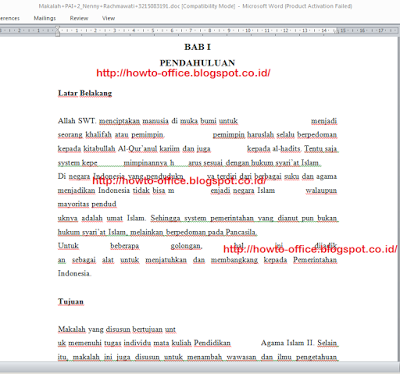Click the word "golongan" in the text
This screenshot has height=374, width=400.
(186, 246)
